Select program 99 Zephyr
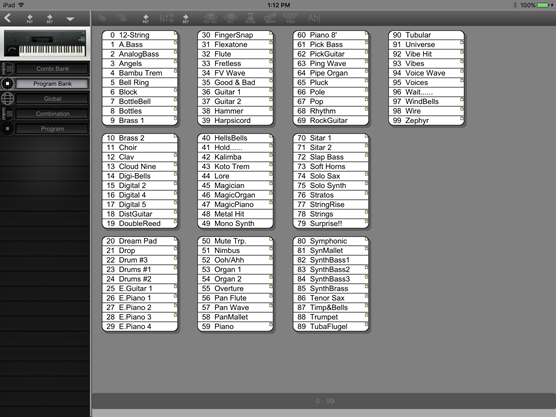 tap(427, 121)
